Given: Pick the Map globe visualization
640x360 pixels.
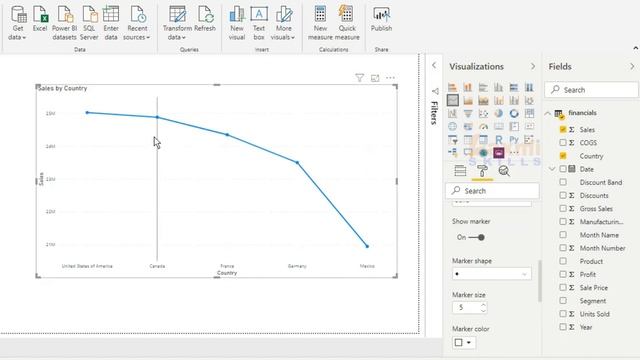Looking at the screenshot, I should tap(452, 127).
